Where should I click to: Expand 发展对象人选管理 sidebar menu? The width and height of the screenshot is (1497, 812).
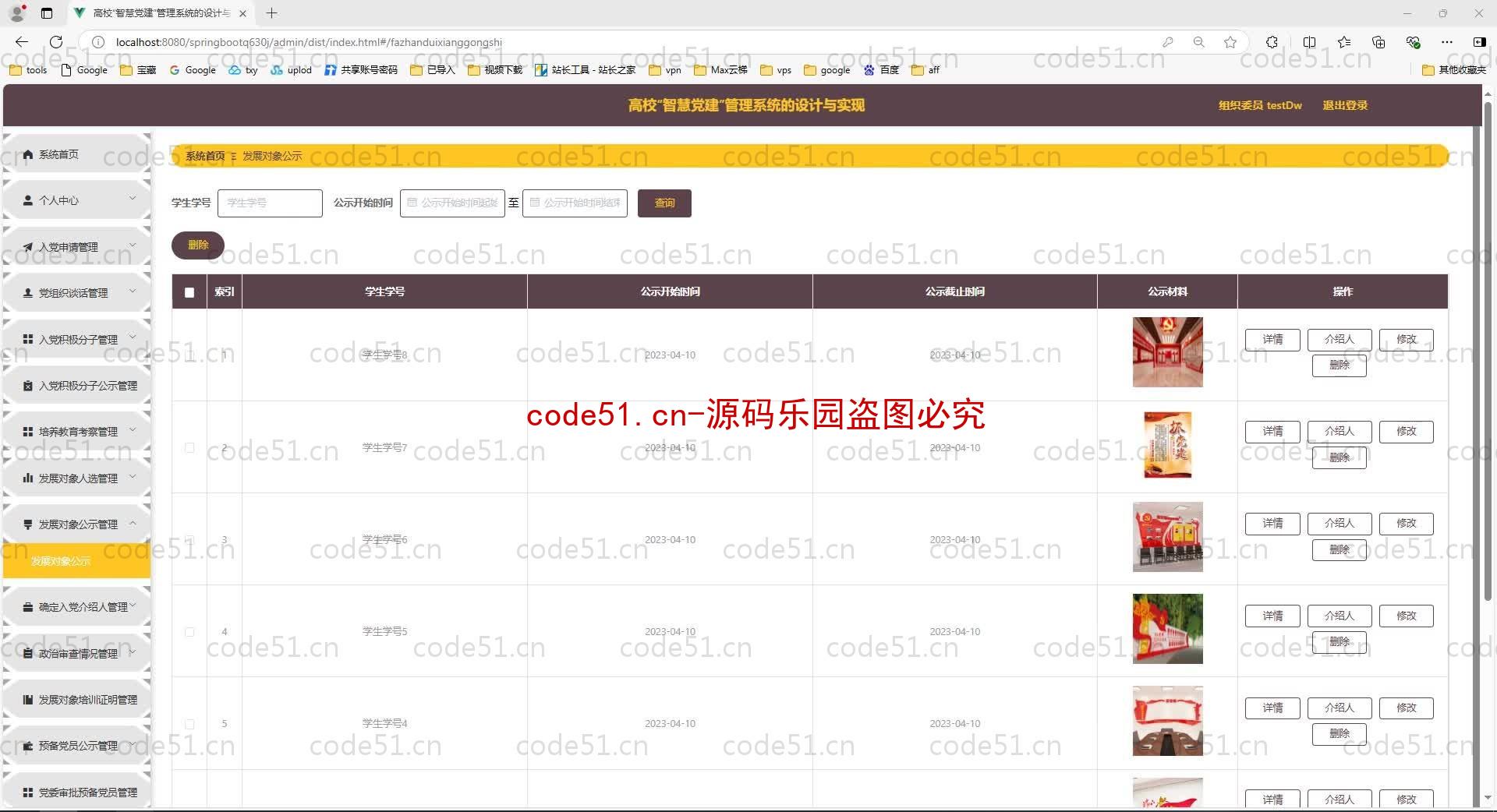(x=76, y=478)
